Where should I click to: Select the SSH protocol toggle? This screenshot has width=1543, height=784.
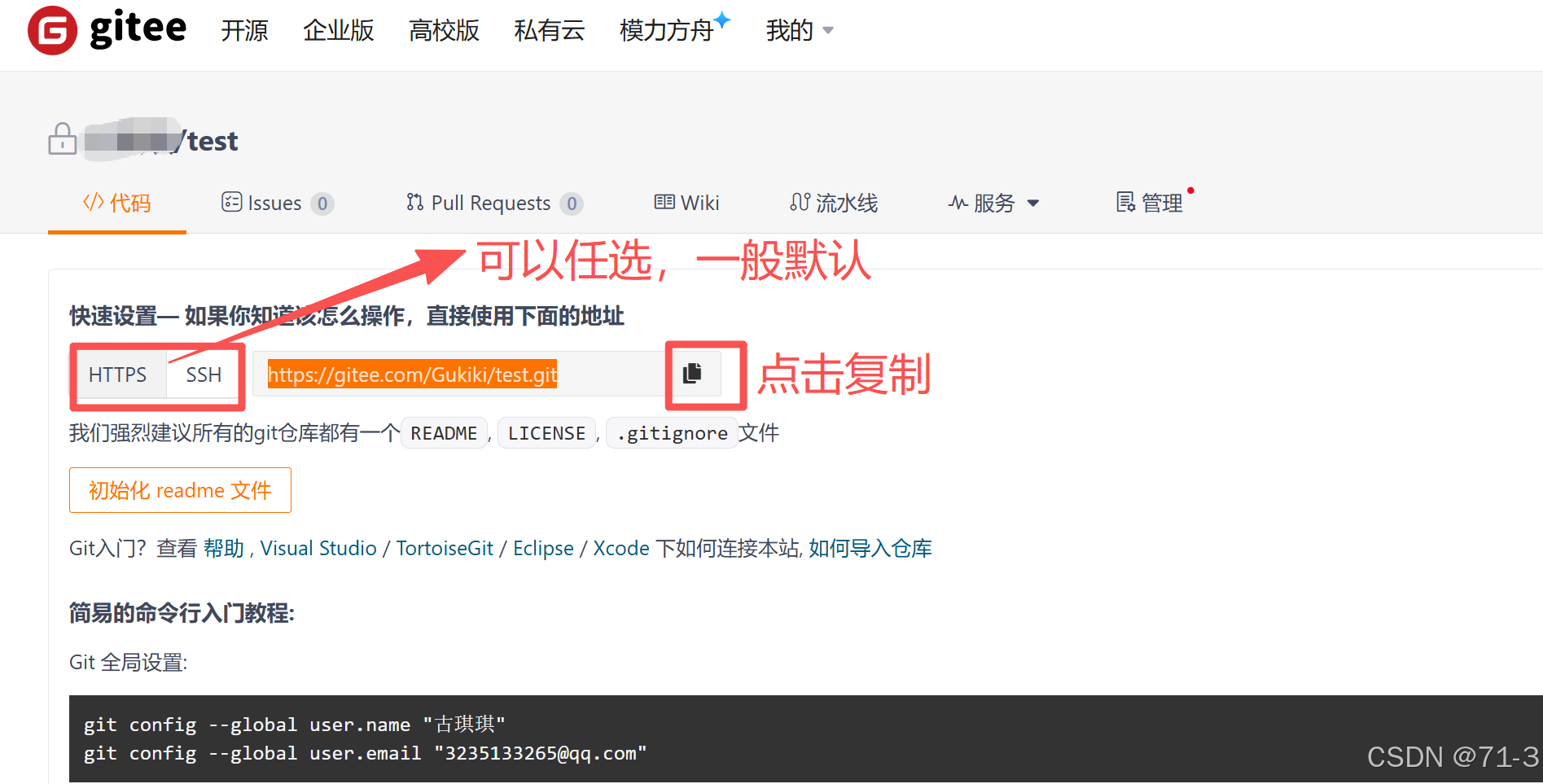point(204,374)
